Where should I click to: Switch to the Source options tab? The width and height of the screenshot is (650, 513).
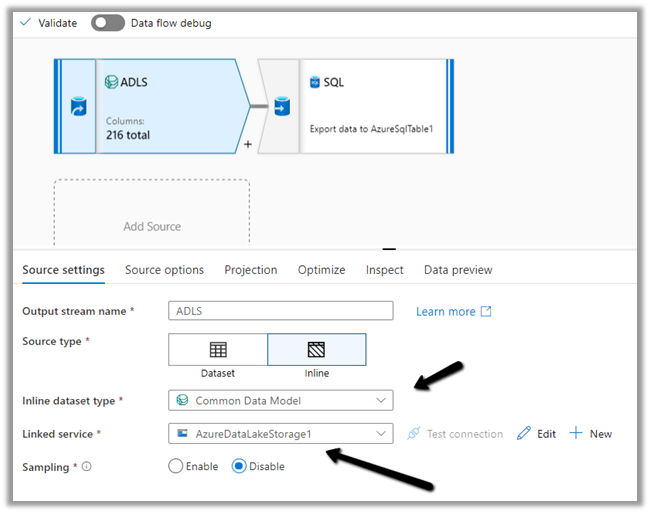[x=164, y=270]
